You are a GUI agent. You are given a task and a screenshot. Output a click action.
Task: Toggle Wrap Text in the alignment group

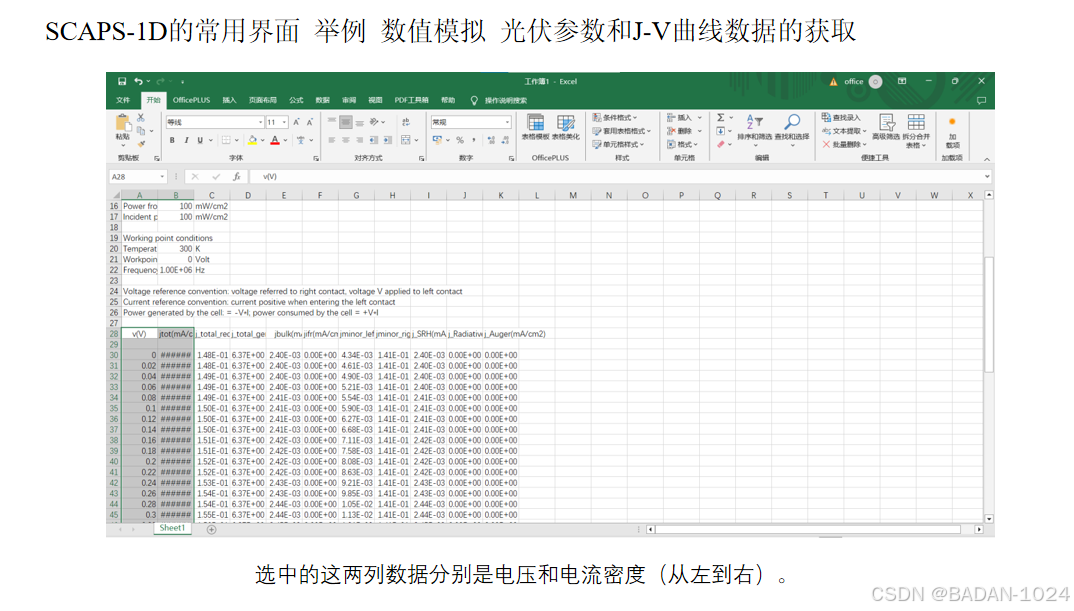[x=405, y=122]
